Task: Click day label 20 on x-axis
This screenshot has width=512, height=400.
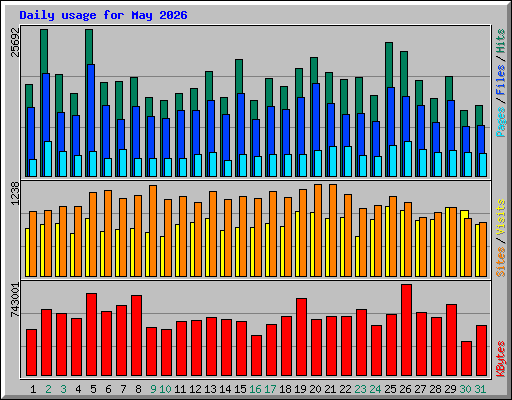Action: pyautogui.click(x=315, y=389)
